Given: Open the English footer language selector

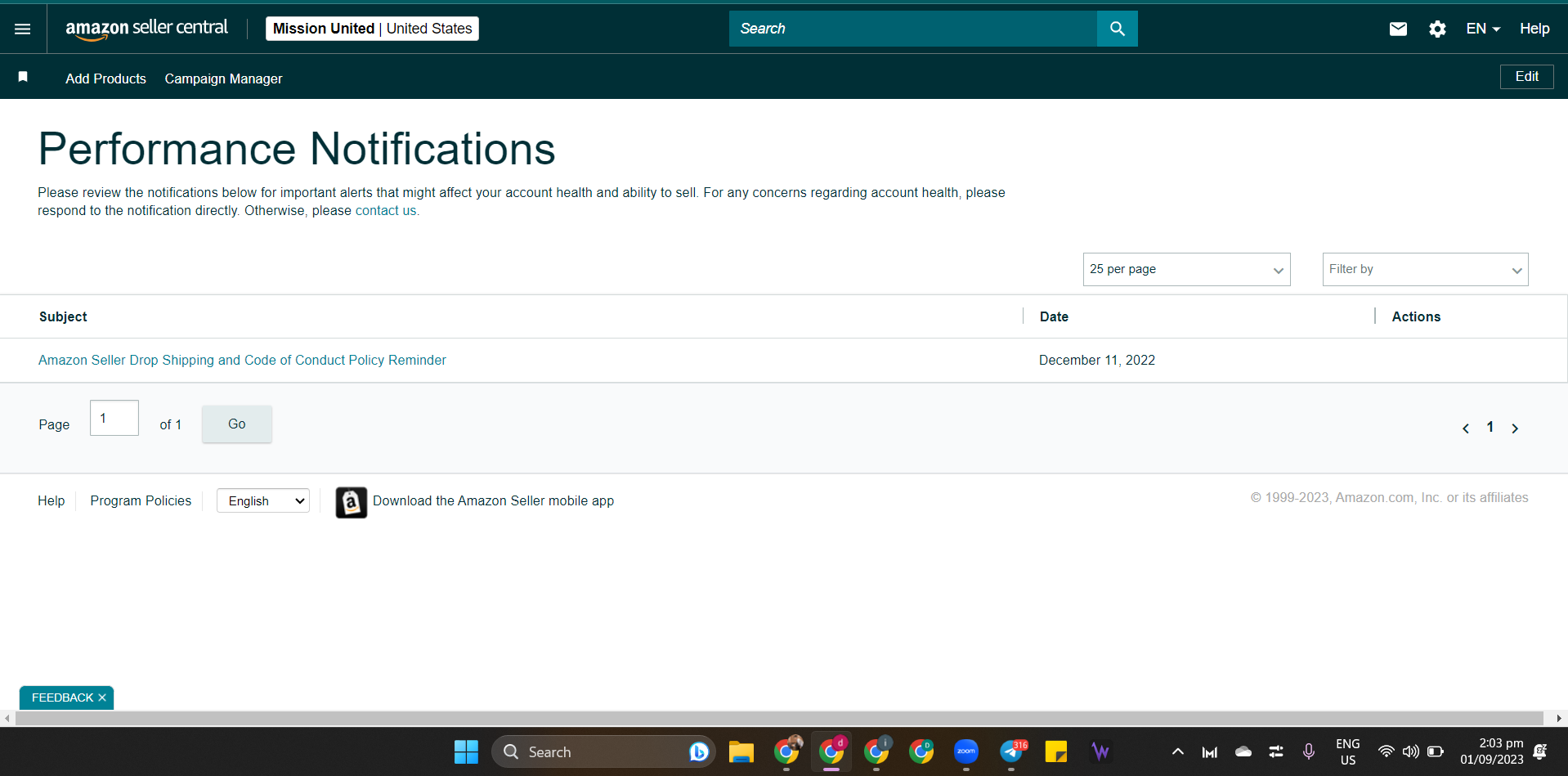Looking at the screenshot, I should coord(263,501).
